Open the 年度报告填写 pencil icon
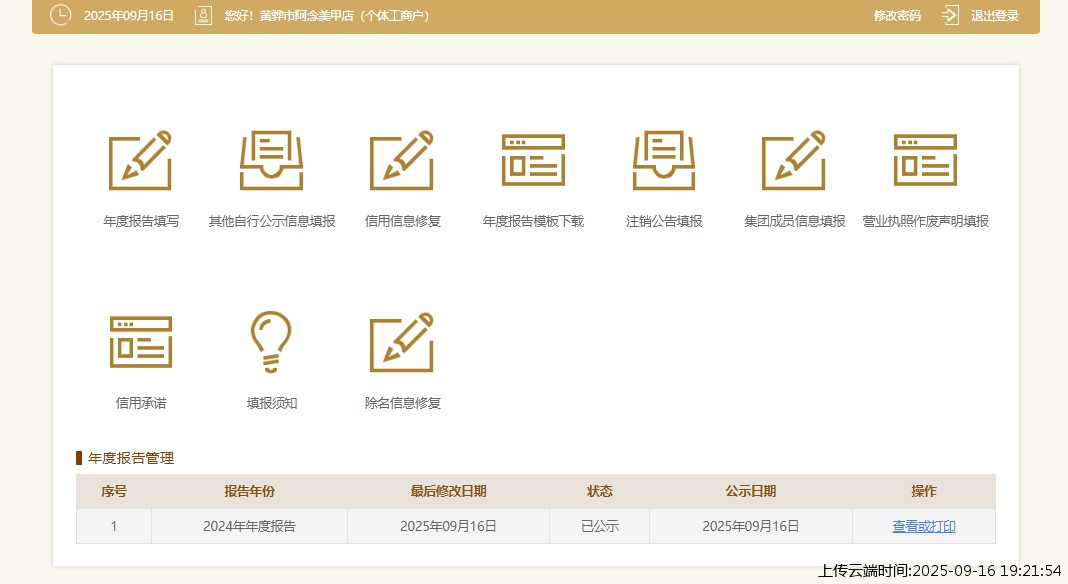 click(x=140, y=160)
